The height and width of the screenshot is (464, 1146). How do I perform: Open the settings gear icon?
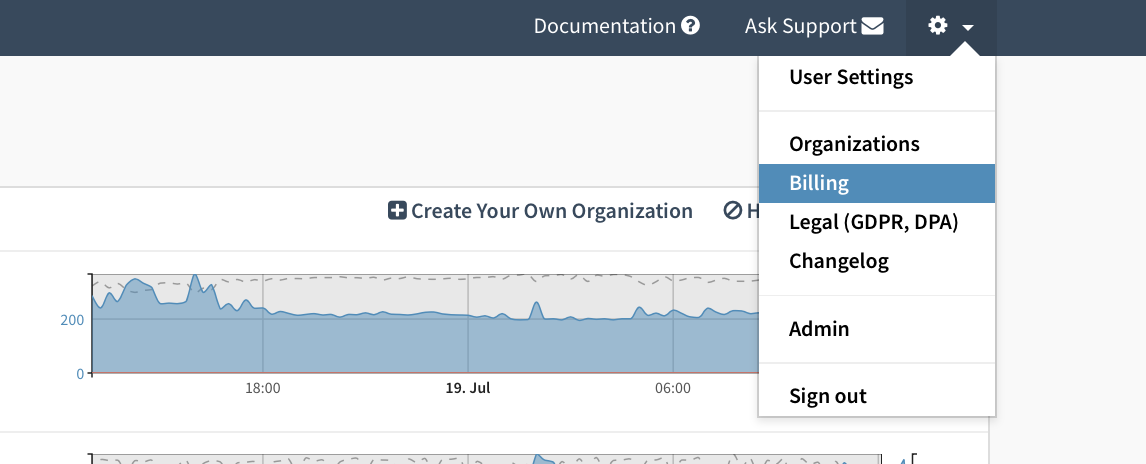pyautogui.click(x=938, y=26)
